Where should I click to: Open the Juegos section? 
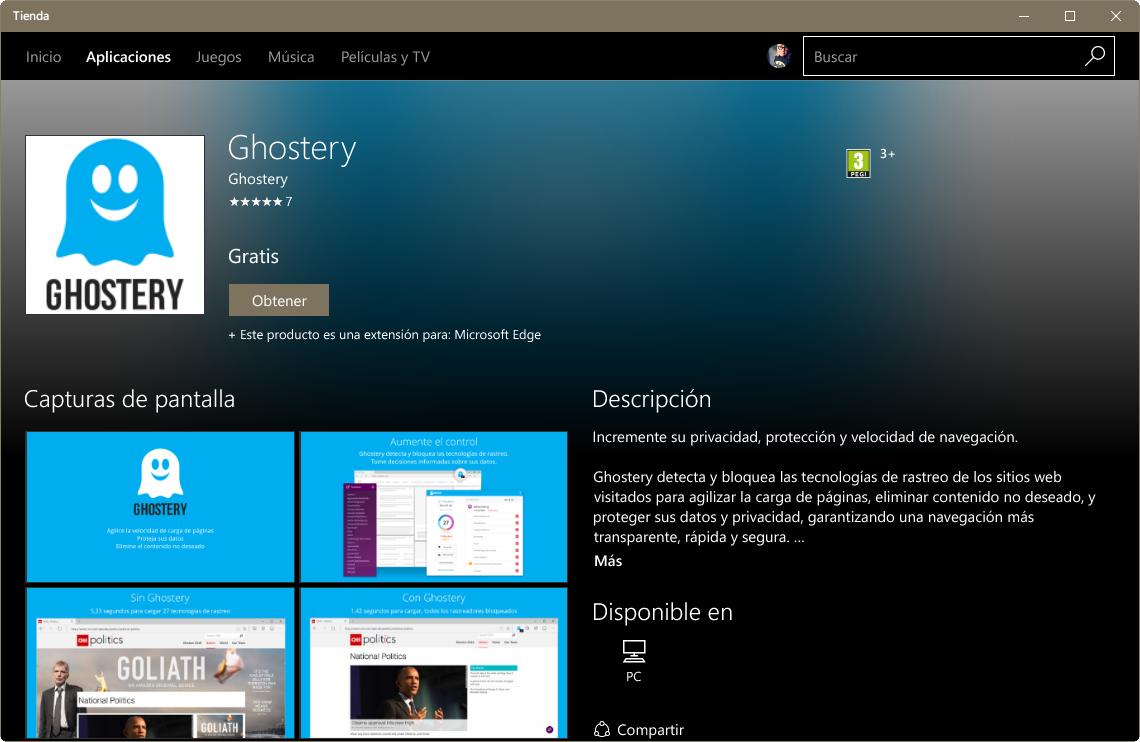coord(218,57)
